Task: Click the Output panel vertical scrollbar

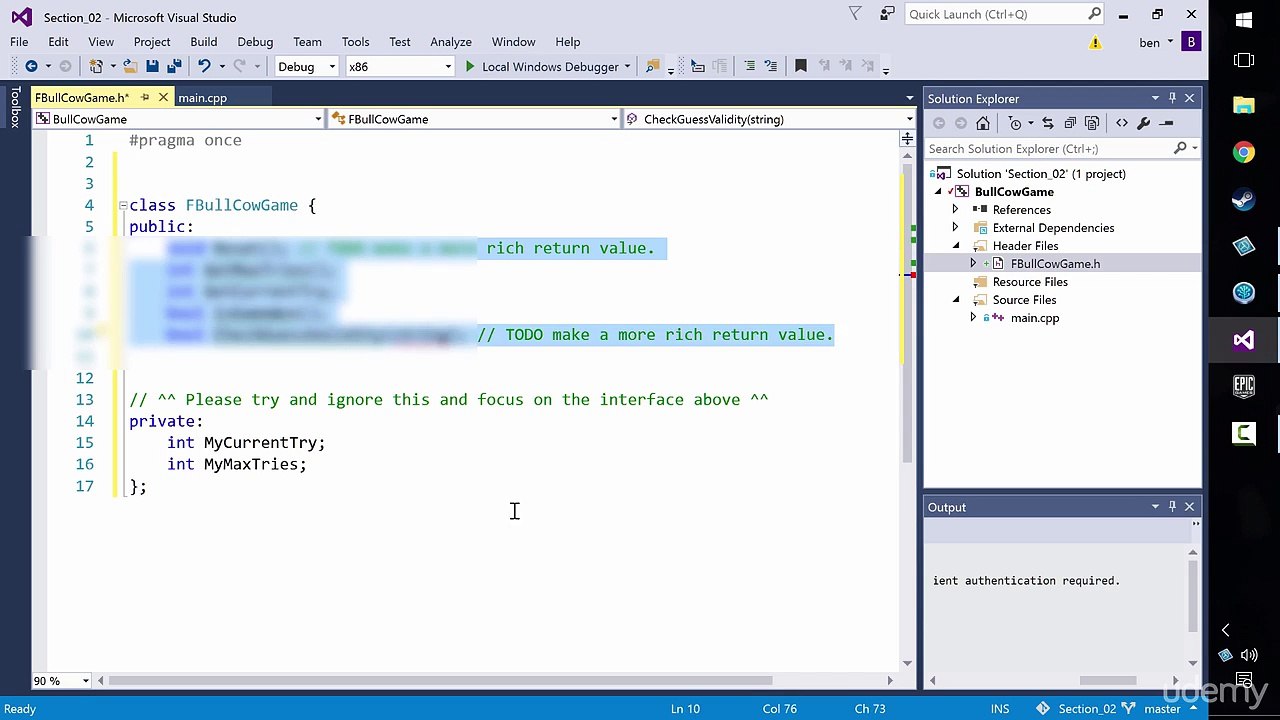Action: (x=1193, y=596)
